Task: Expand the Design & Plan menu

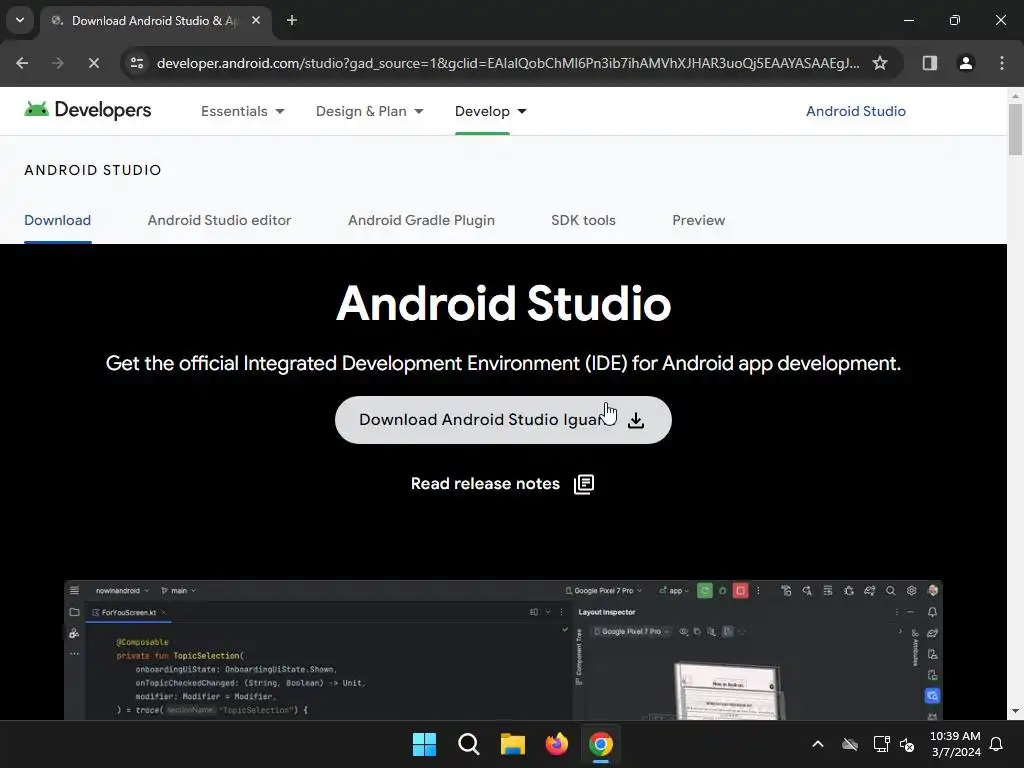Action: pyautogui.click(x=370, y=111)
